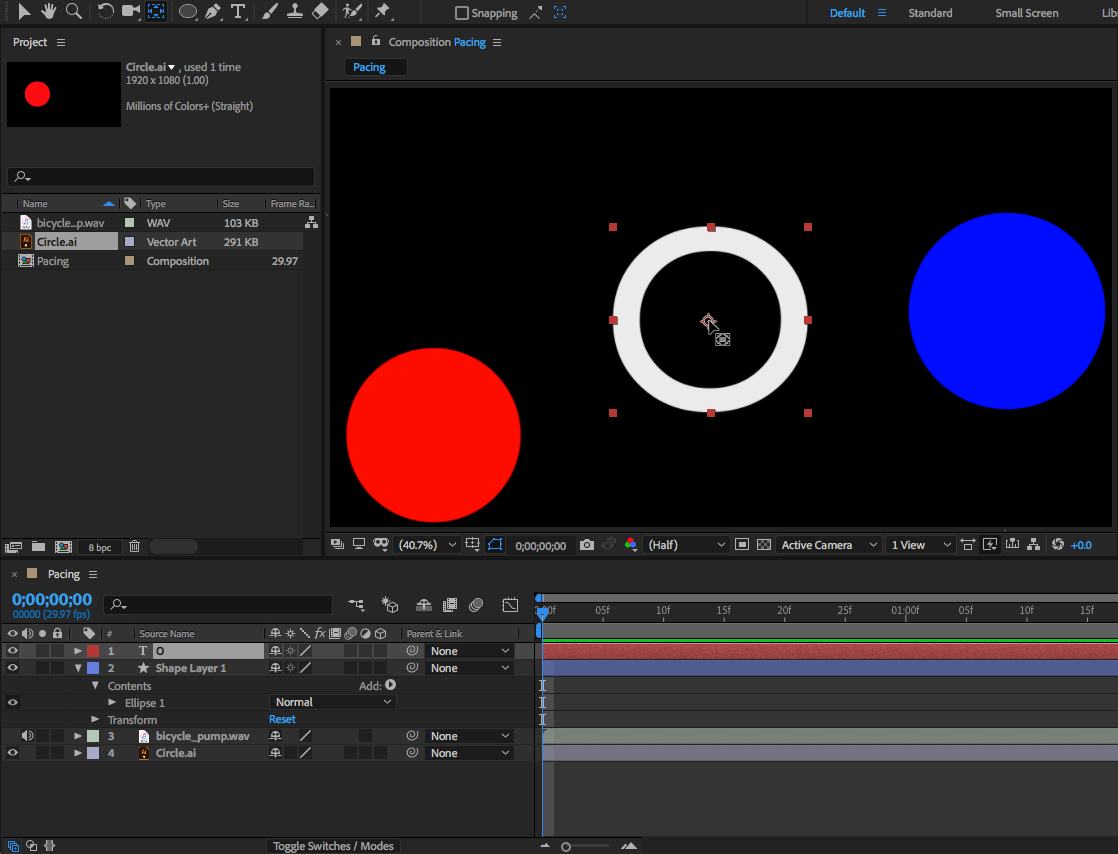
Task: Expand the Transform property group
Action: 96,720
